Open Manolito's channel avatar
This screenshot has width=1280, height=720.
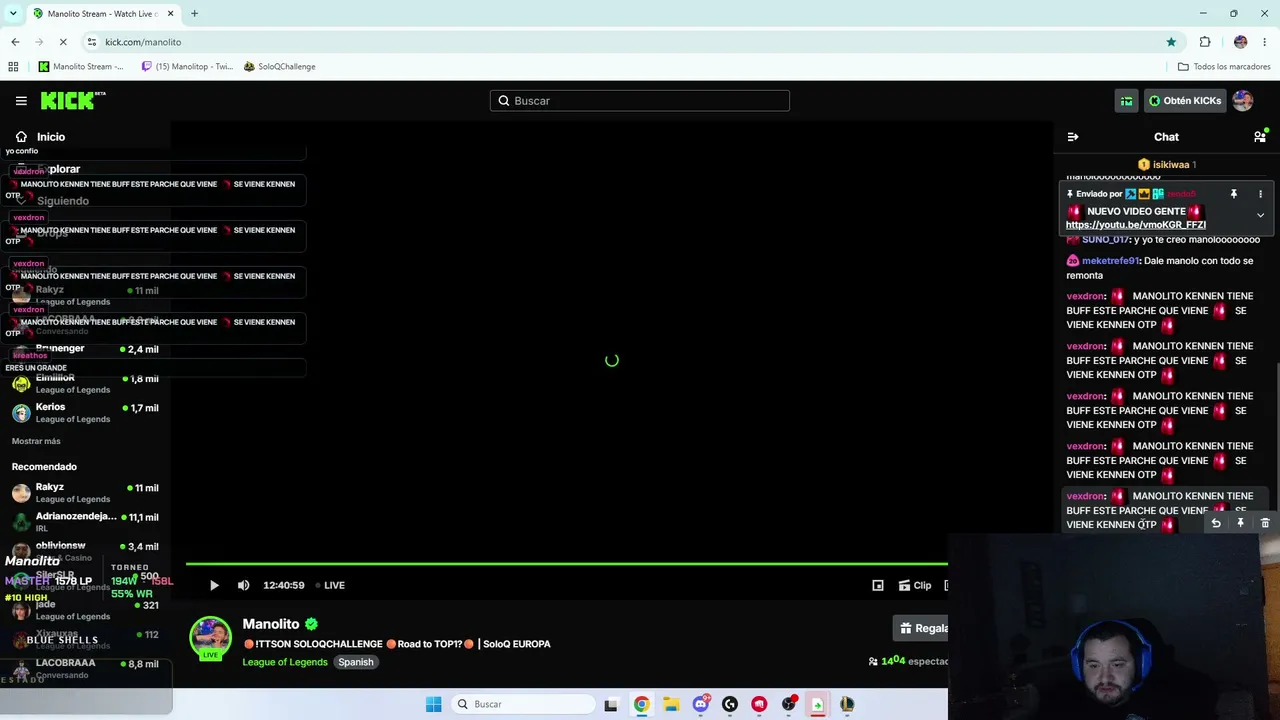point(210,637)
